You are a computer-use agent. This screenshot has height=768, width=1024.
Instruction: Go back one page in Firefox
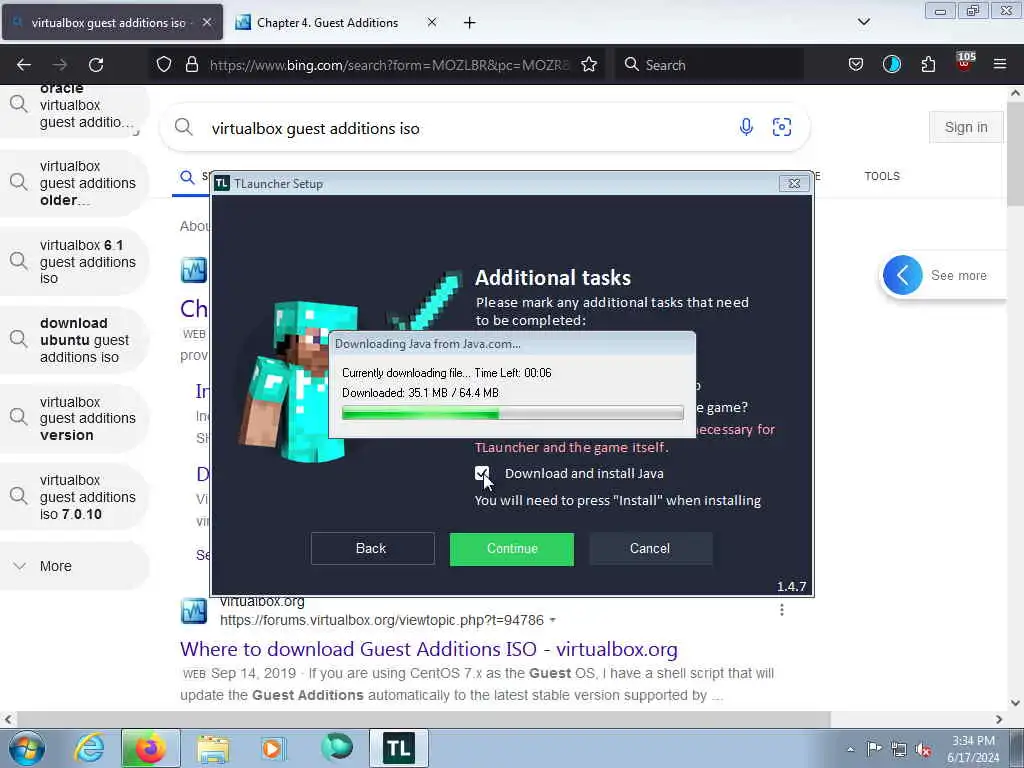[x=24, y=65]
